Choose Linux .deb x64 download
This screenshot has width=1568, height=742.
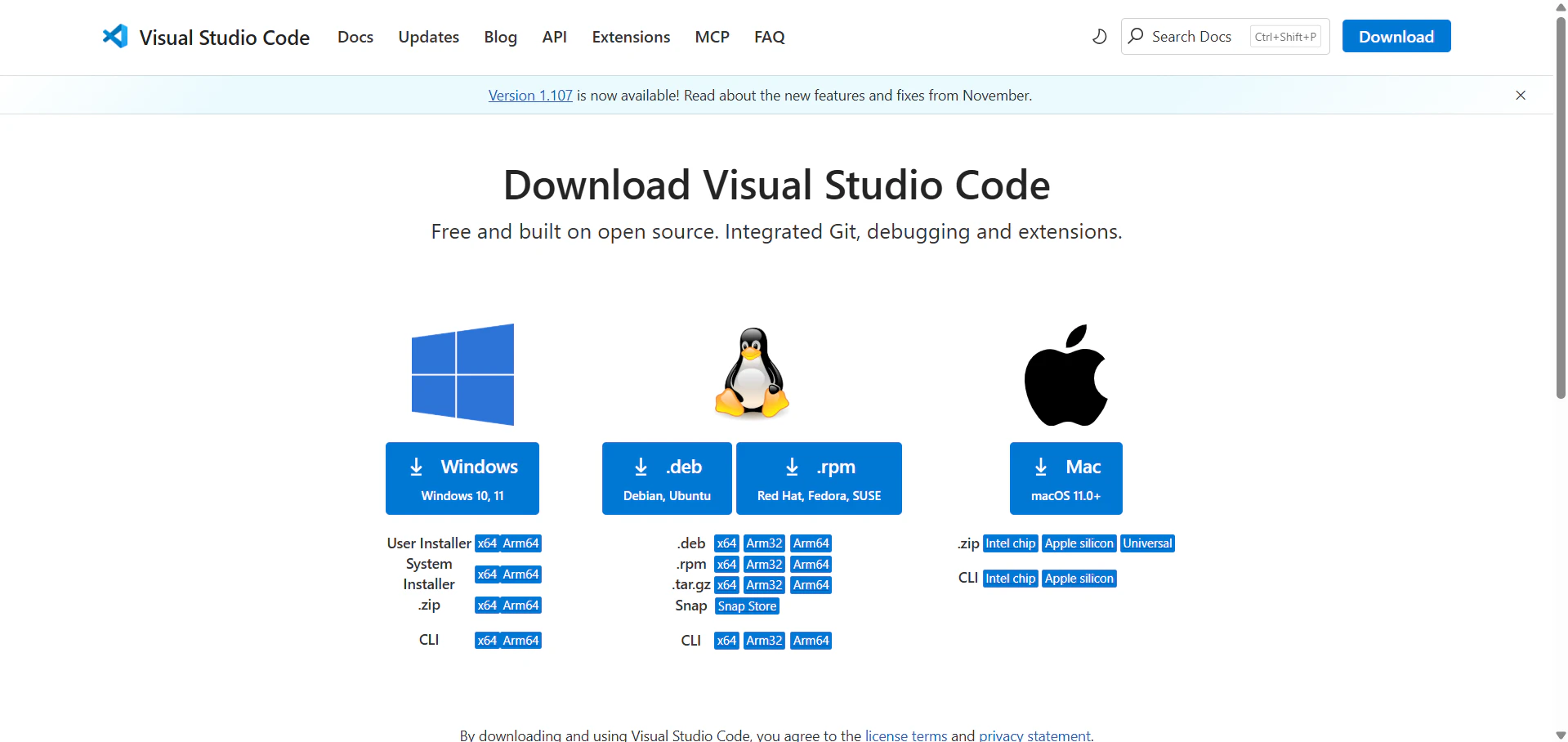point(726,543)
